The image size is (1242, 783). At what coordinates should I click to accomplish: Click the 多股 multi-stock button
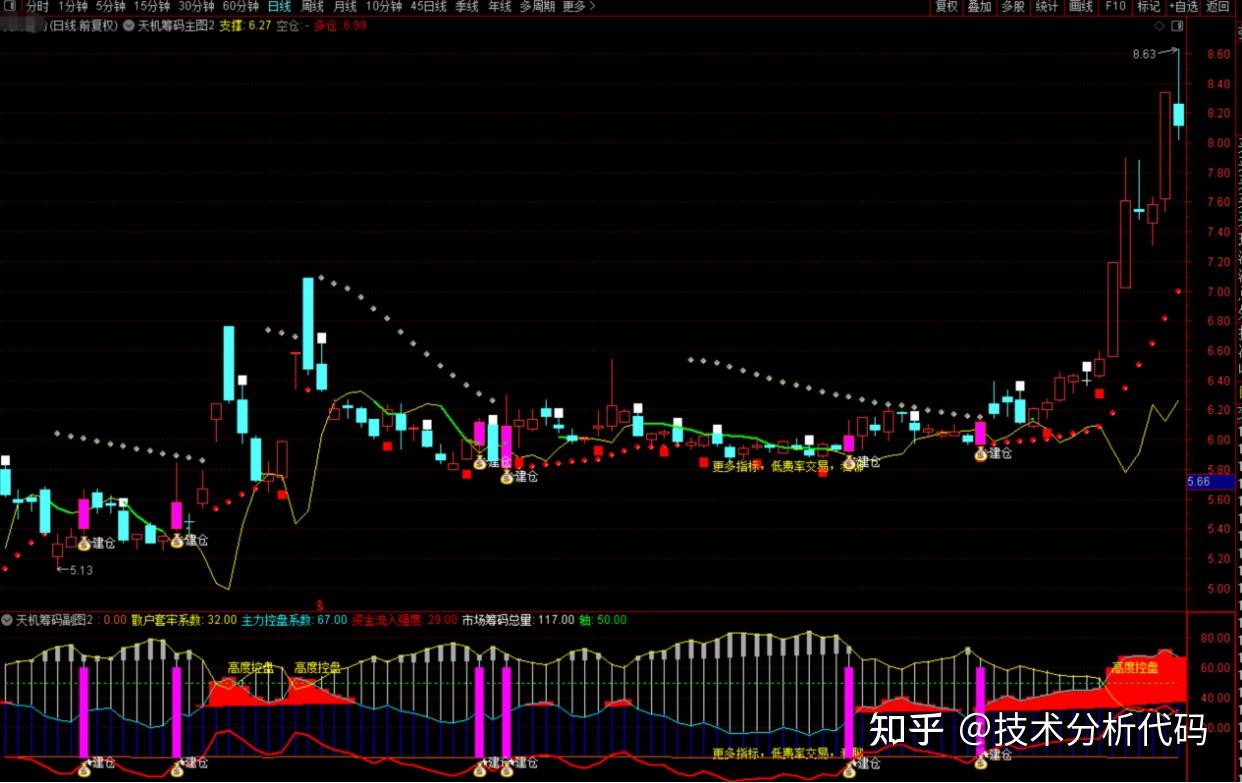[x=1013, y=6]
